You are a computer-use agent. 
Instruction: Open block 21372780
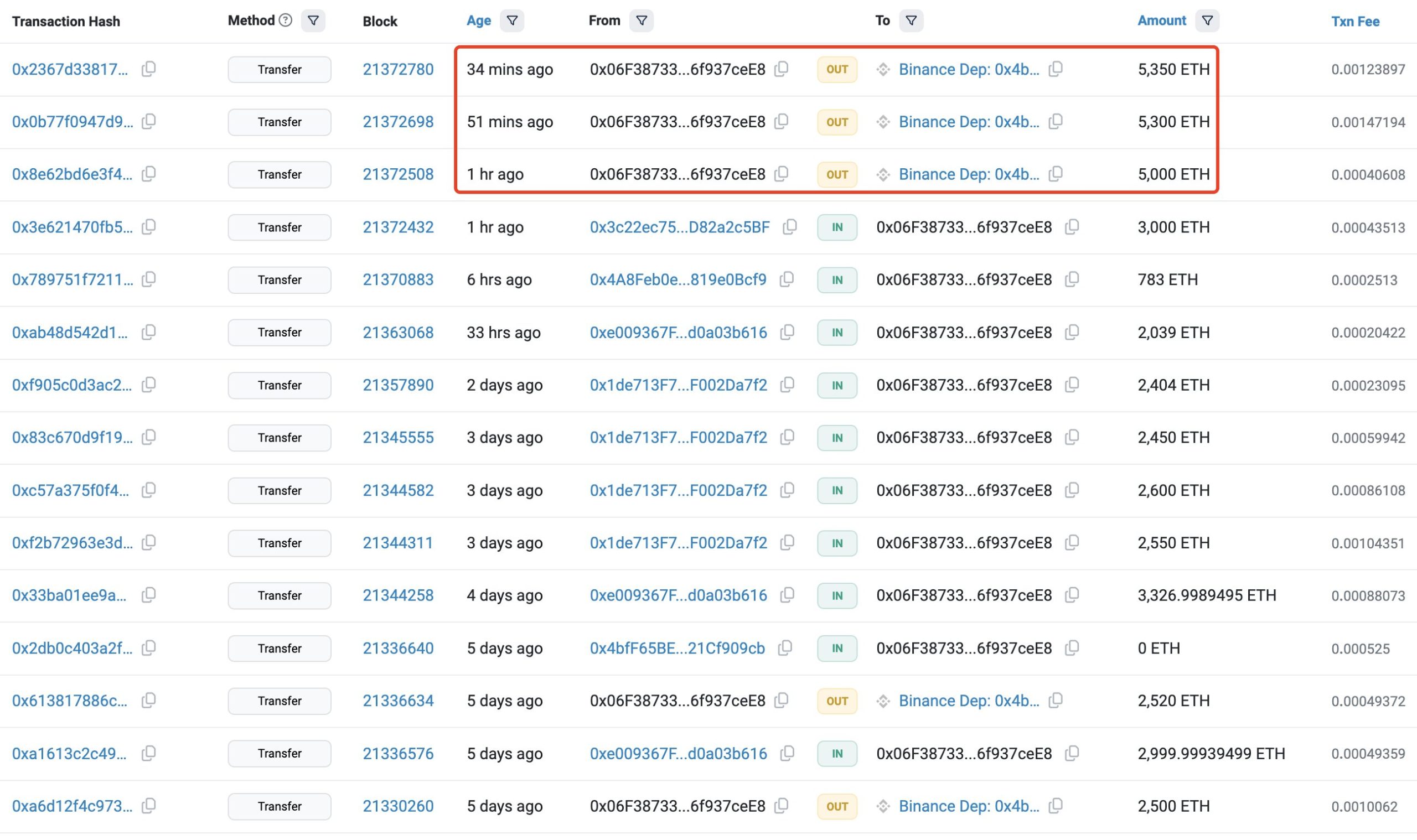(398, 69)
